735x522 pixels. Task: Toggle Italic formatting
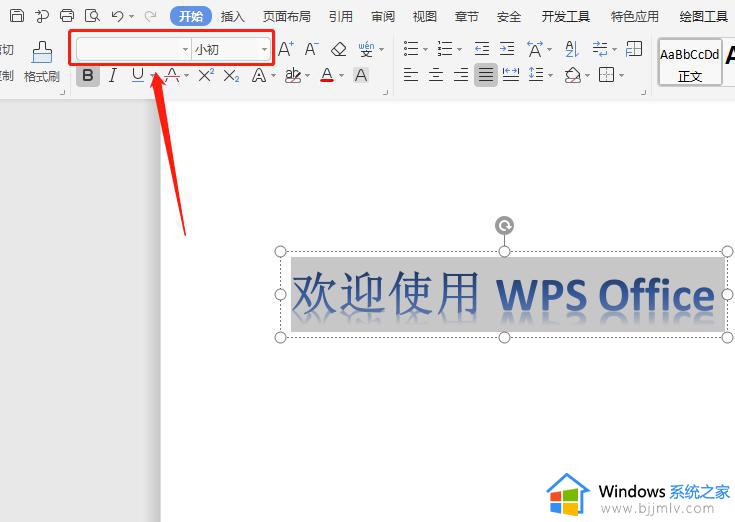coord(112,75)
